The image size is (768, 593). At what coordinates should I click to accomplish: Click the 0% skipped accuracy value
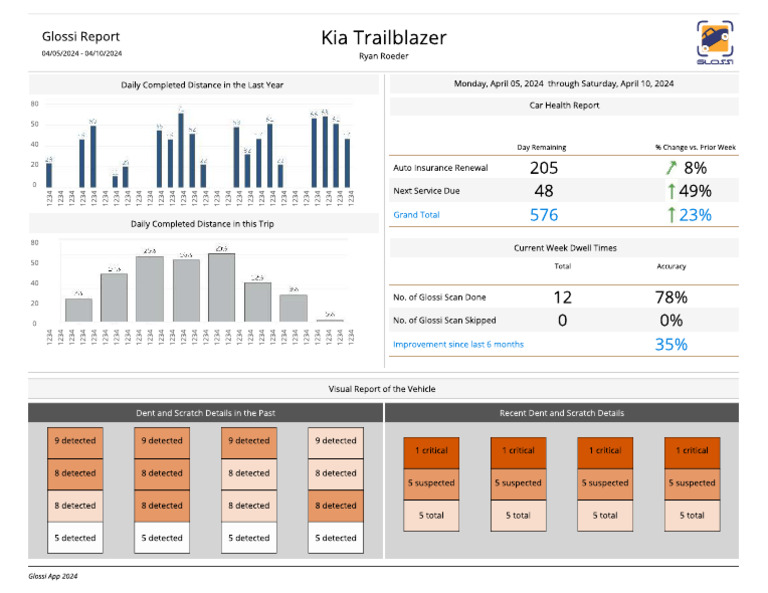(671, 320)
